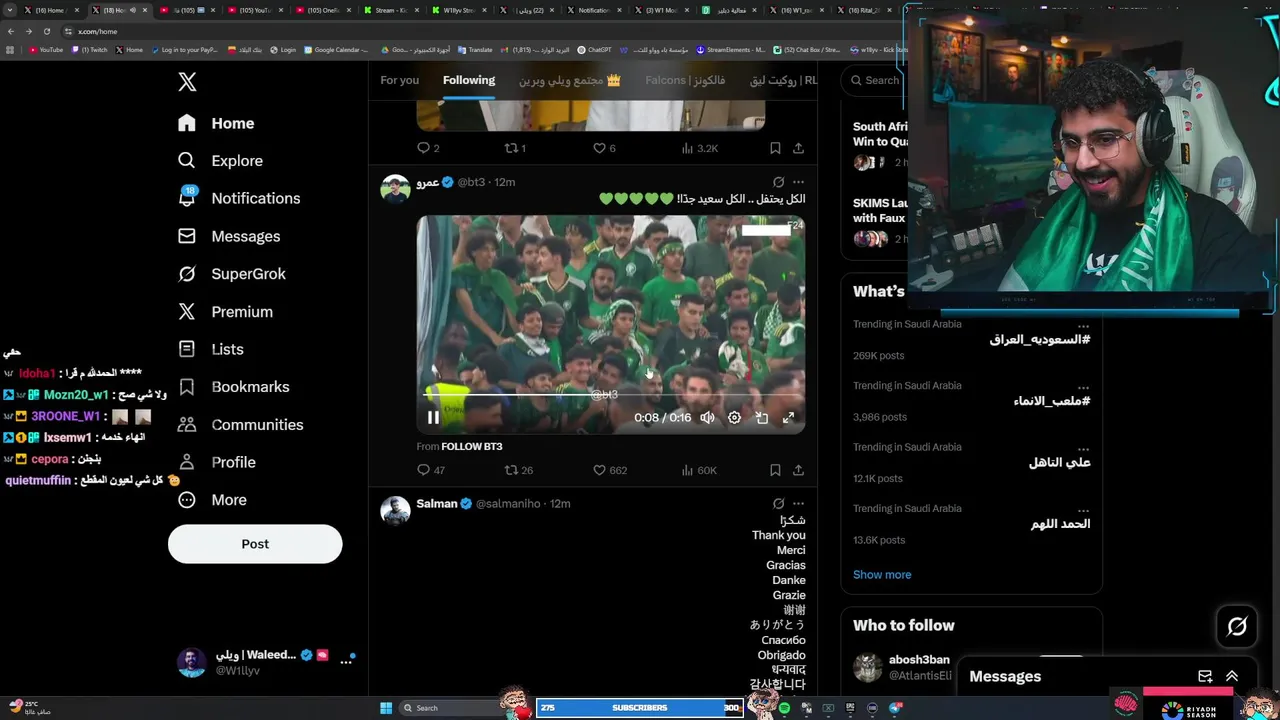Open trending topic #ملعب_الانماء
This screenshot has width=1280, height=720.
coord(1052,401)
